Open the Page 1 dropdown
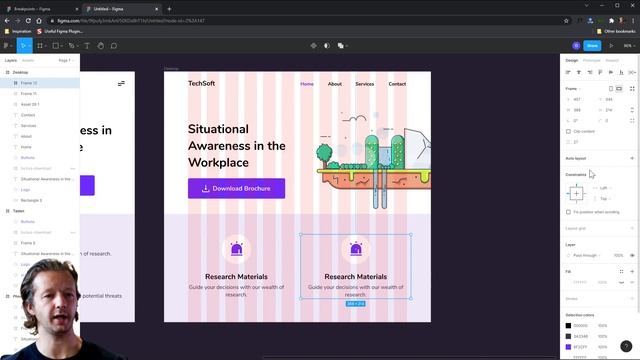Screen dimensions: 640x360 (x=66, y=60)
